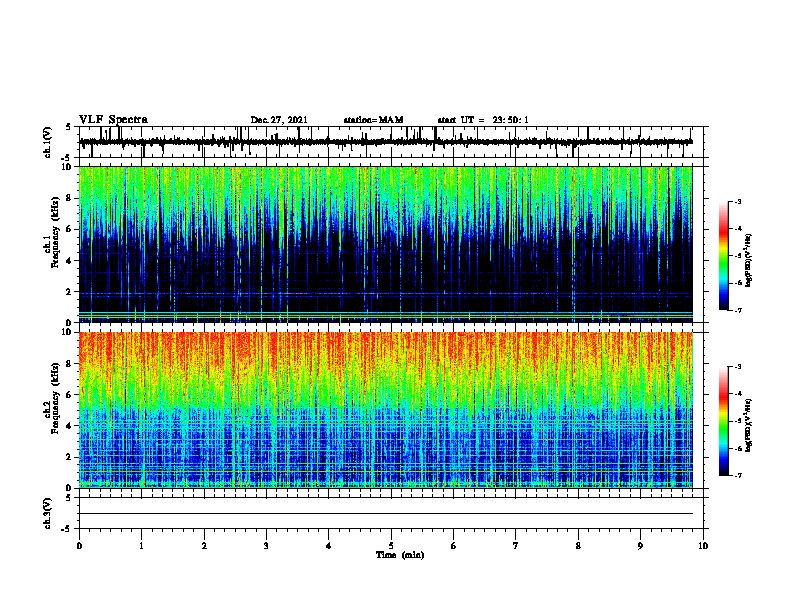792x612 pixels.
Task: Click the time axis tick label "7"
Action: point(516,546)
